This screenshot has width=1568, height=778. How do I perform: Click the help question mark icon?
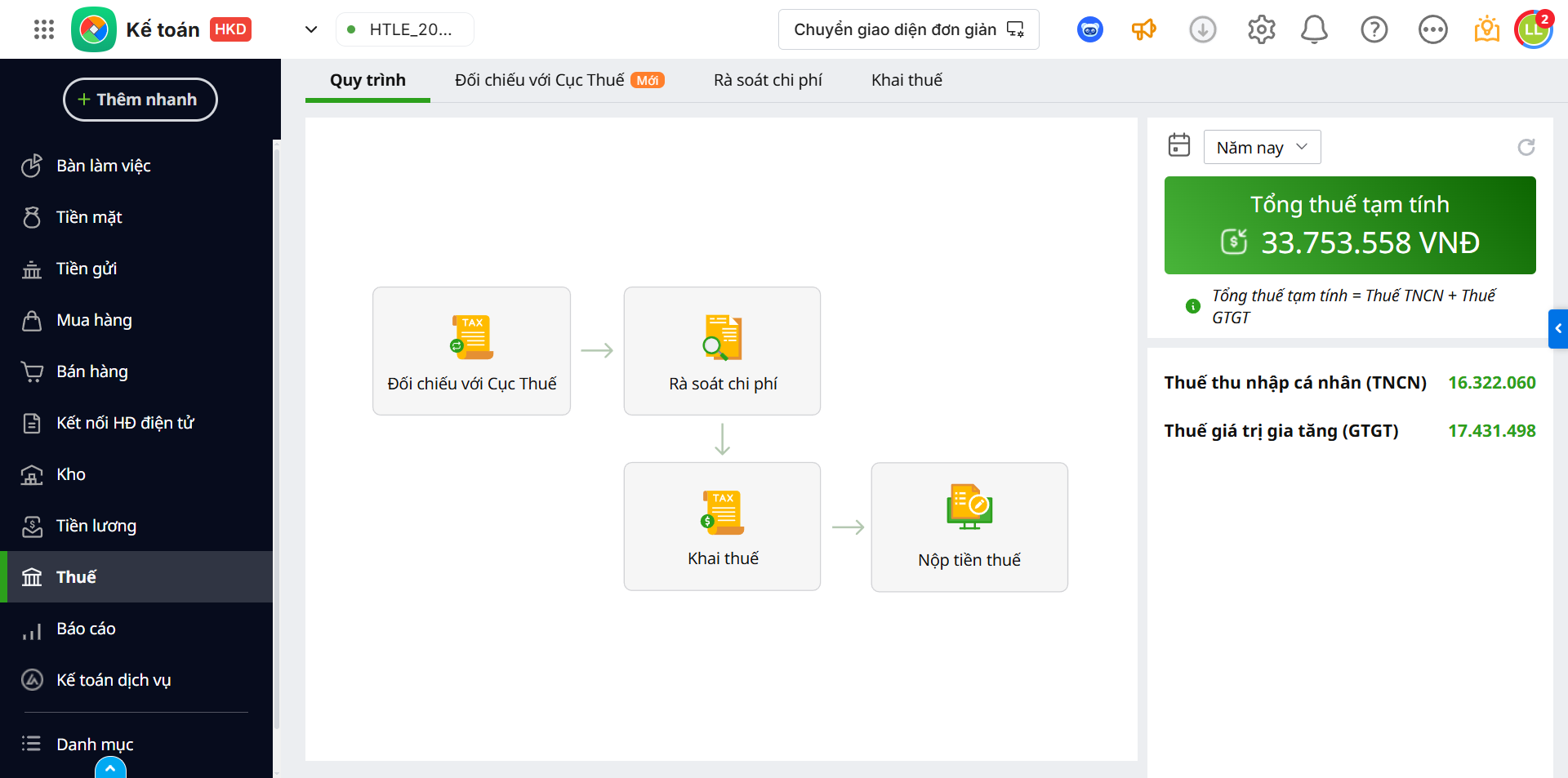1374,30
